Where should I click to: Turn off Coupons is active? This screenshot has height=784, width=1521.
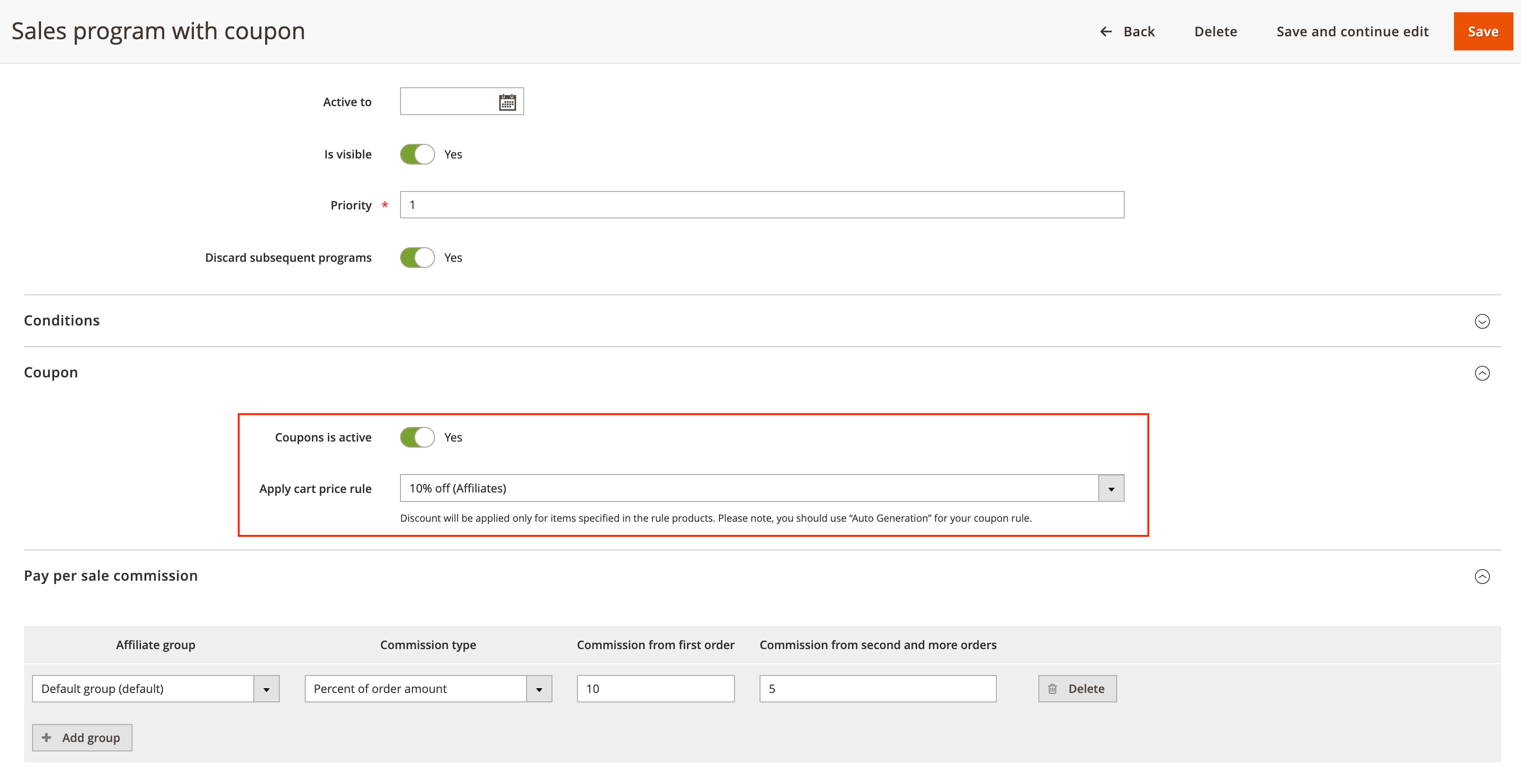[417, 437]
